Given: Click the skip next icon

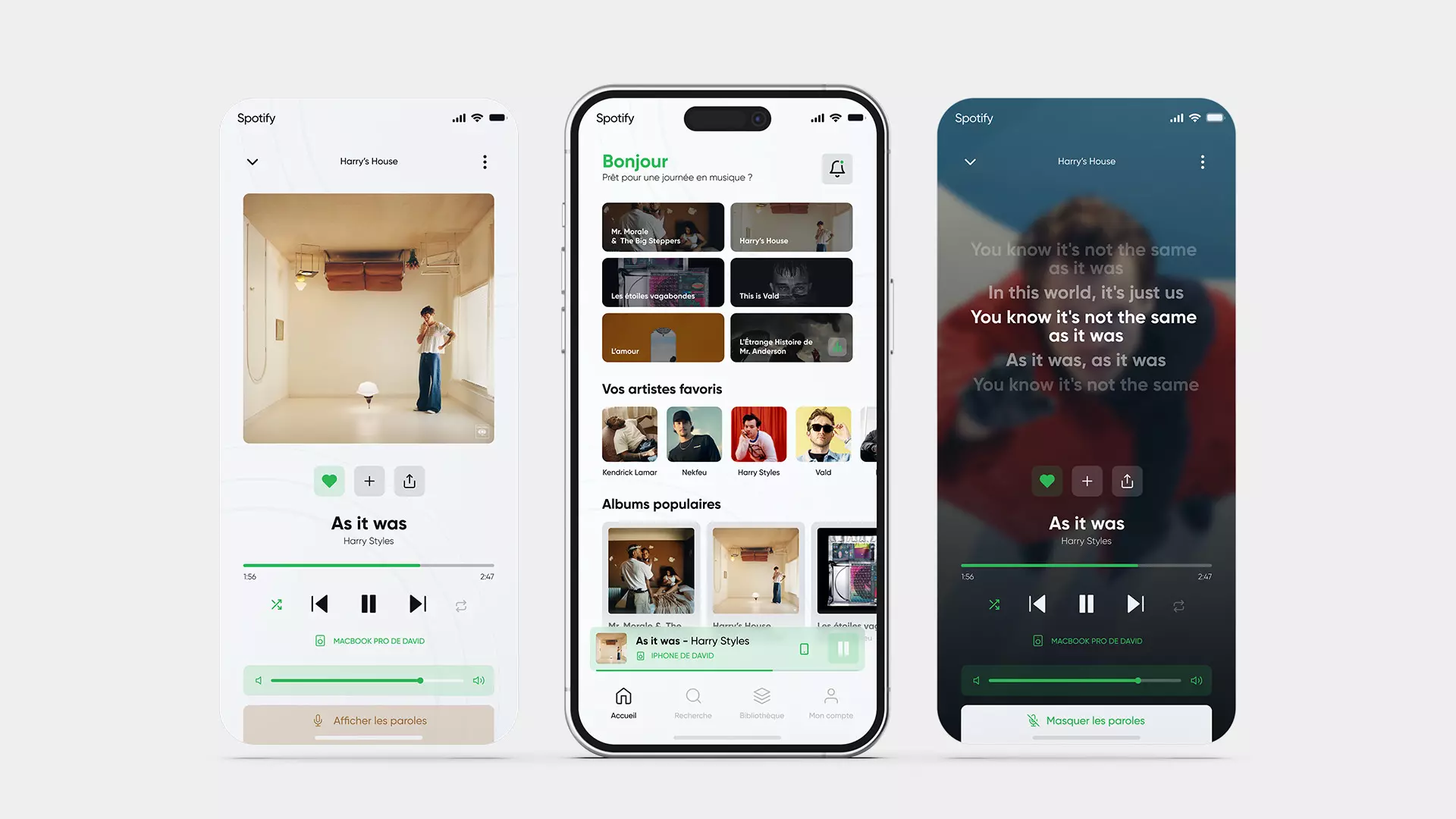Looking at the screenshot, I should click(417, 604).
